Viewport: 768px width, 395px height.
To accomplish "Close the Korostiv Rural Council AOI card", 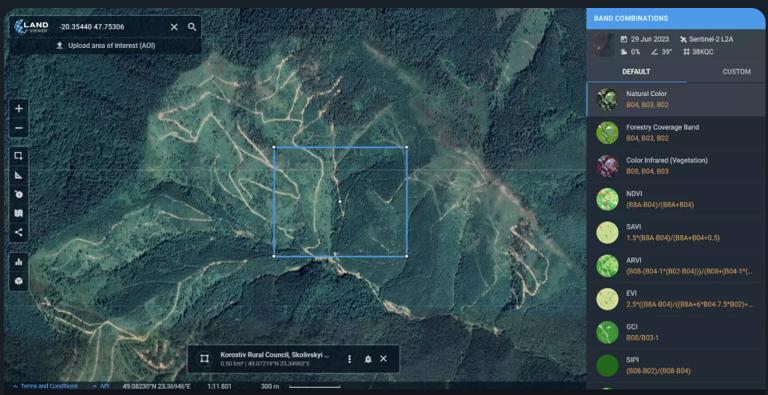I will pyautogui.click(x=384, y=359).
